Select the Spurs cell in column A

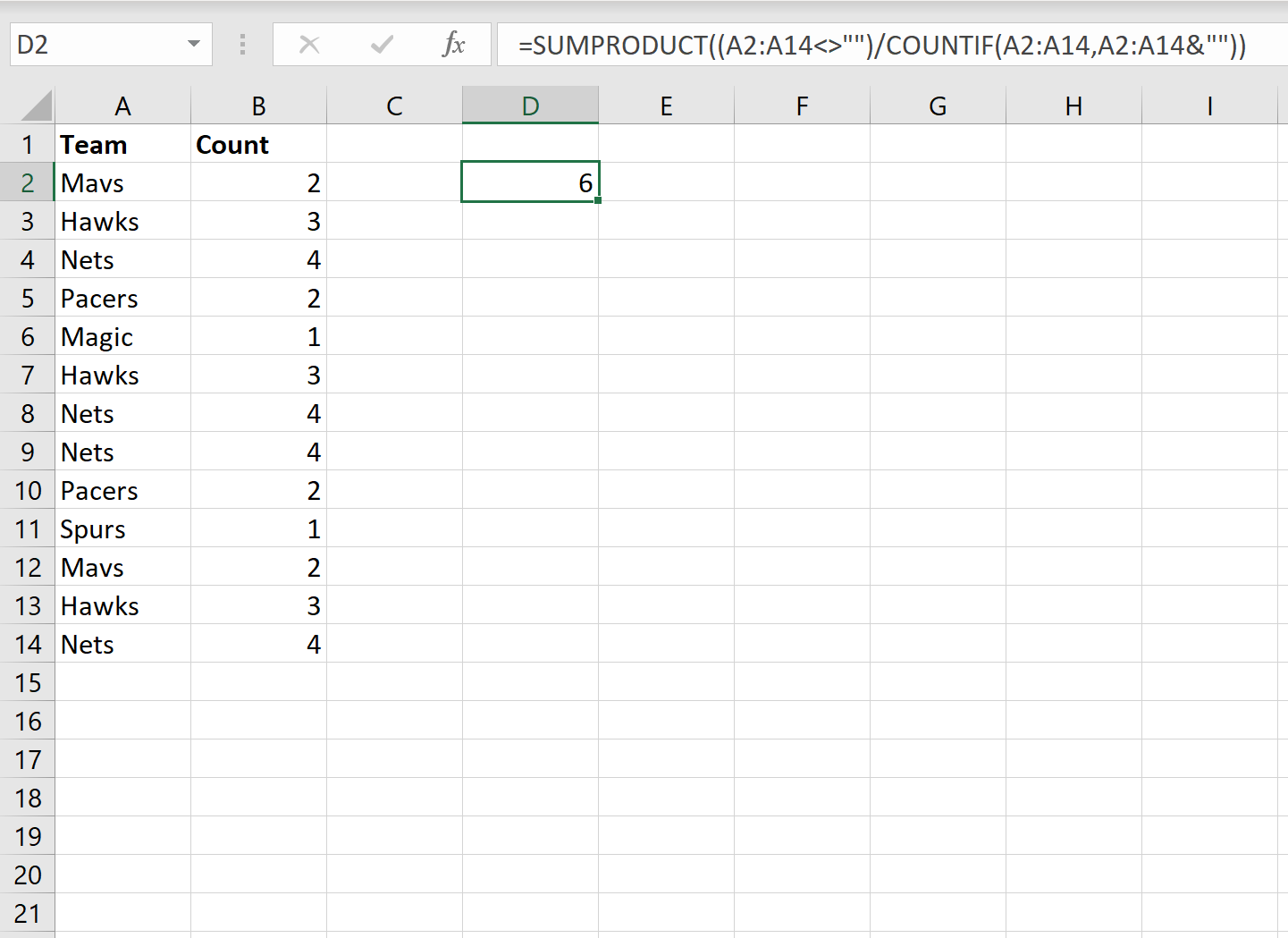tap(122, 529)
